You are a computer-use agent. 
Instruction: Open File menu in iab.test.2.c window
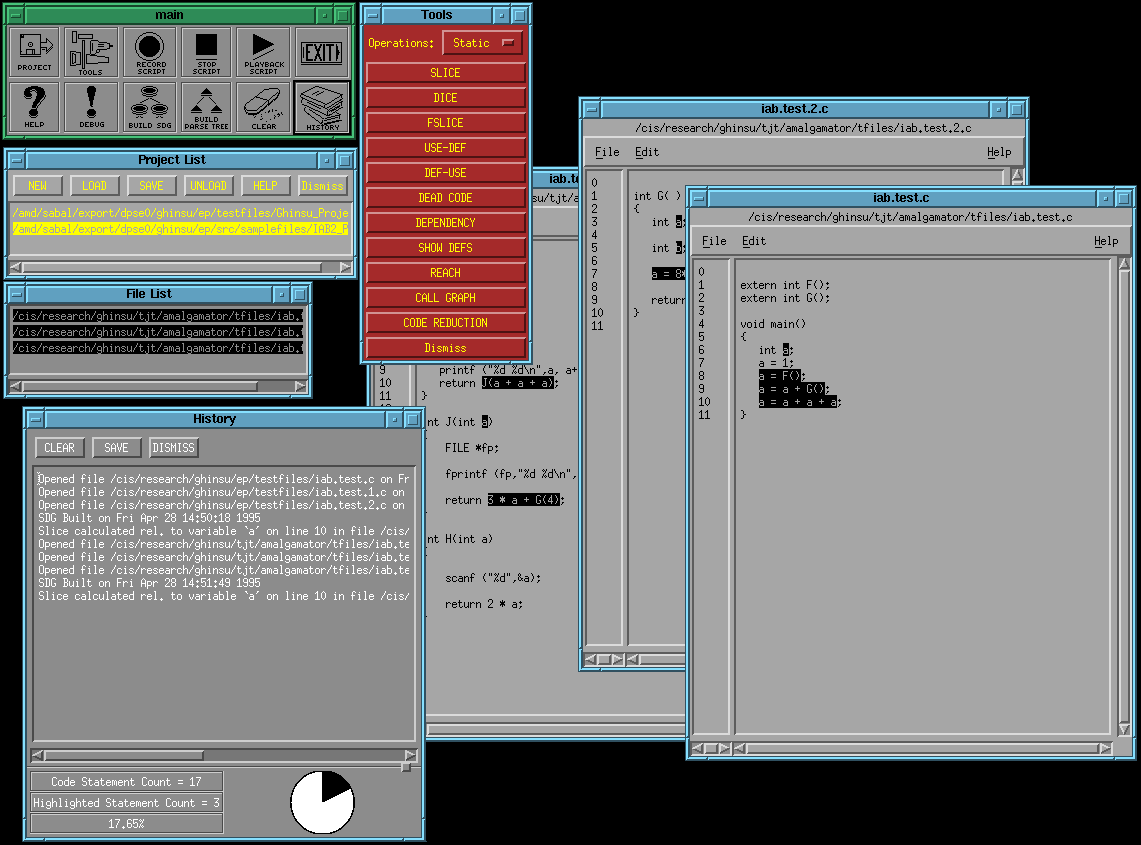tap(607, 152)
